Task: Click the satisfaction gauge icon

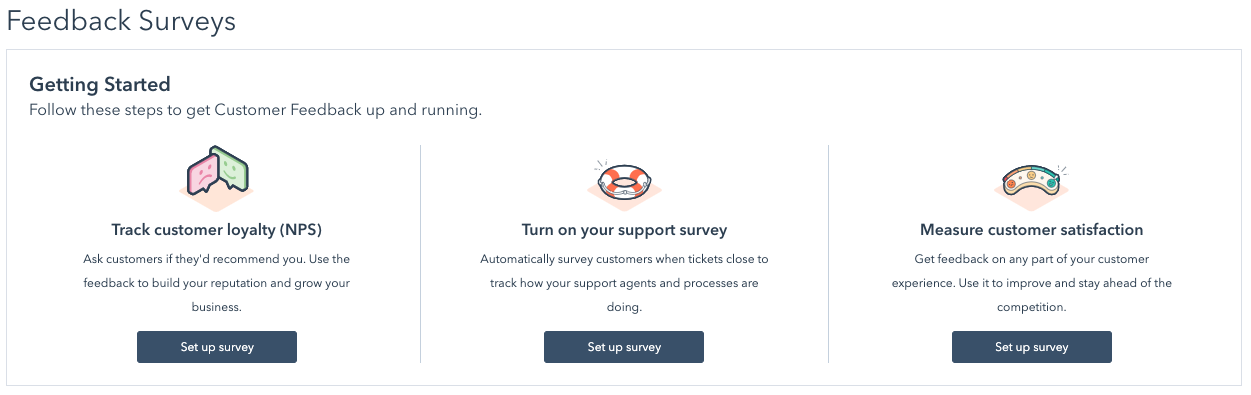Action: 1032,184
